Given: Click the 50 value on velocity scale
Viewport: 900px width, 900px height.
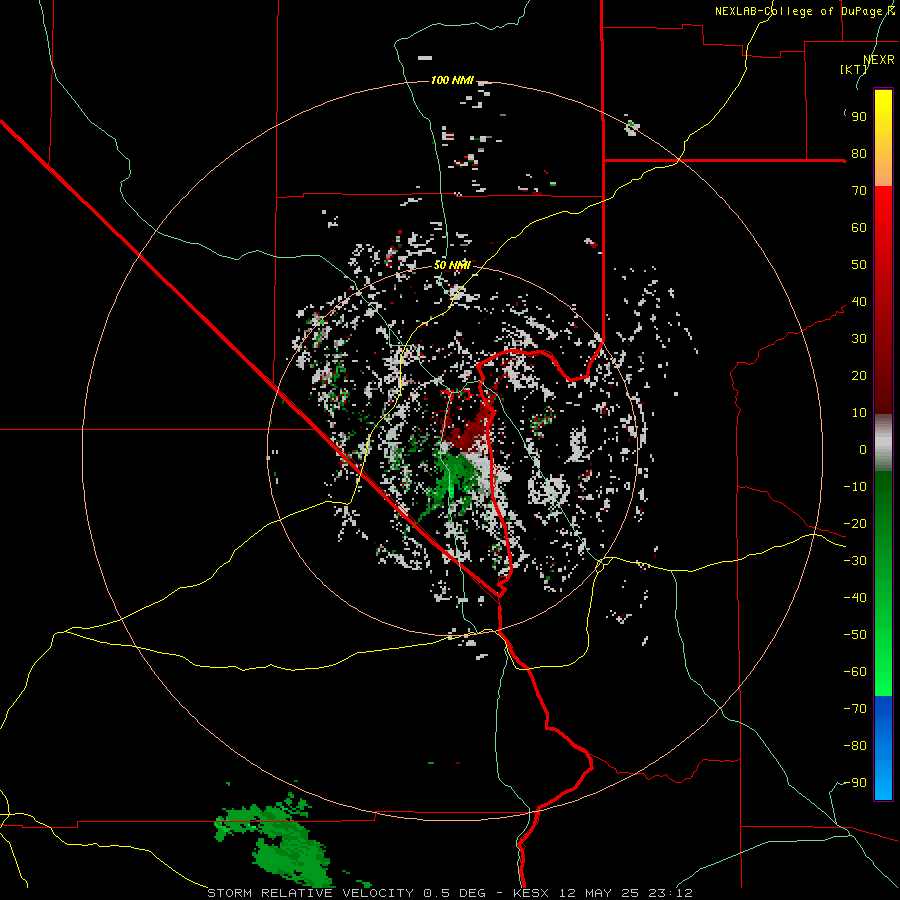Looking at the screenshot, I should point(859,265).
